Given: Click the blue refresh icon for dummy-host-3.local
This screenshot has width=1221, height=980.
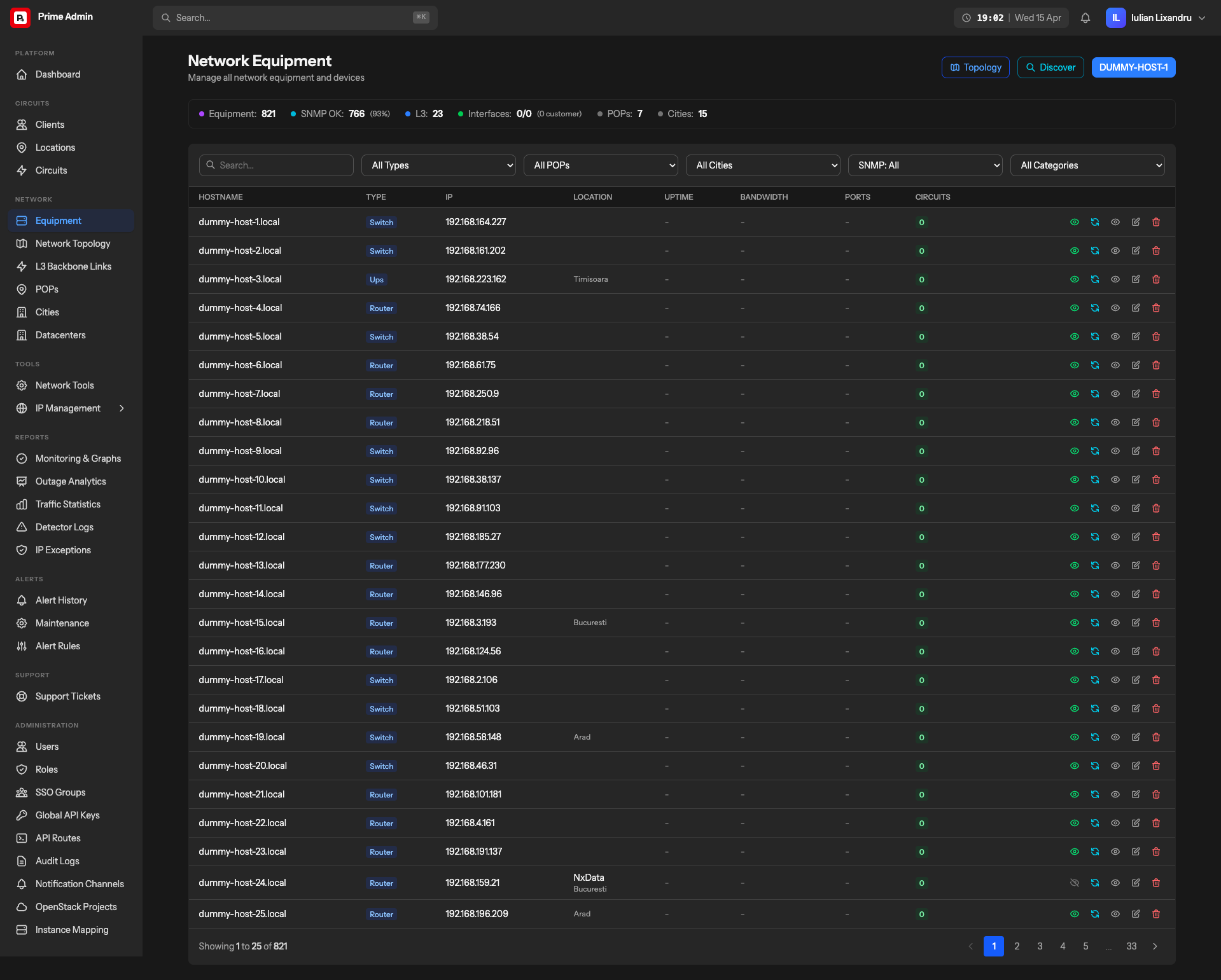Looking at the screenshot, I should [1095, 279].
